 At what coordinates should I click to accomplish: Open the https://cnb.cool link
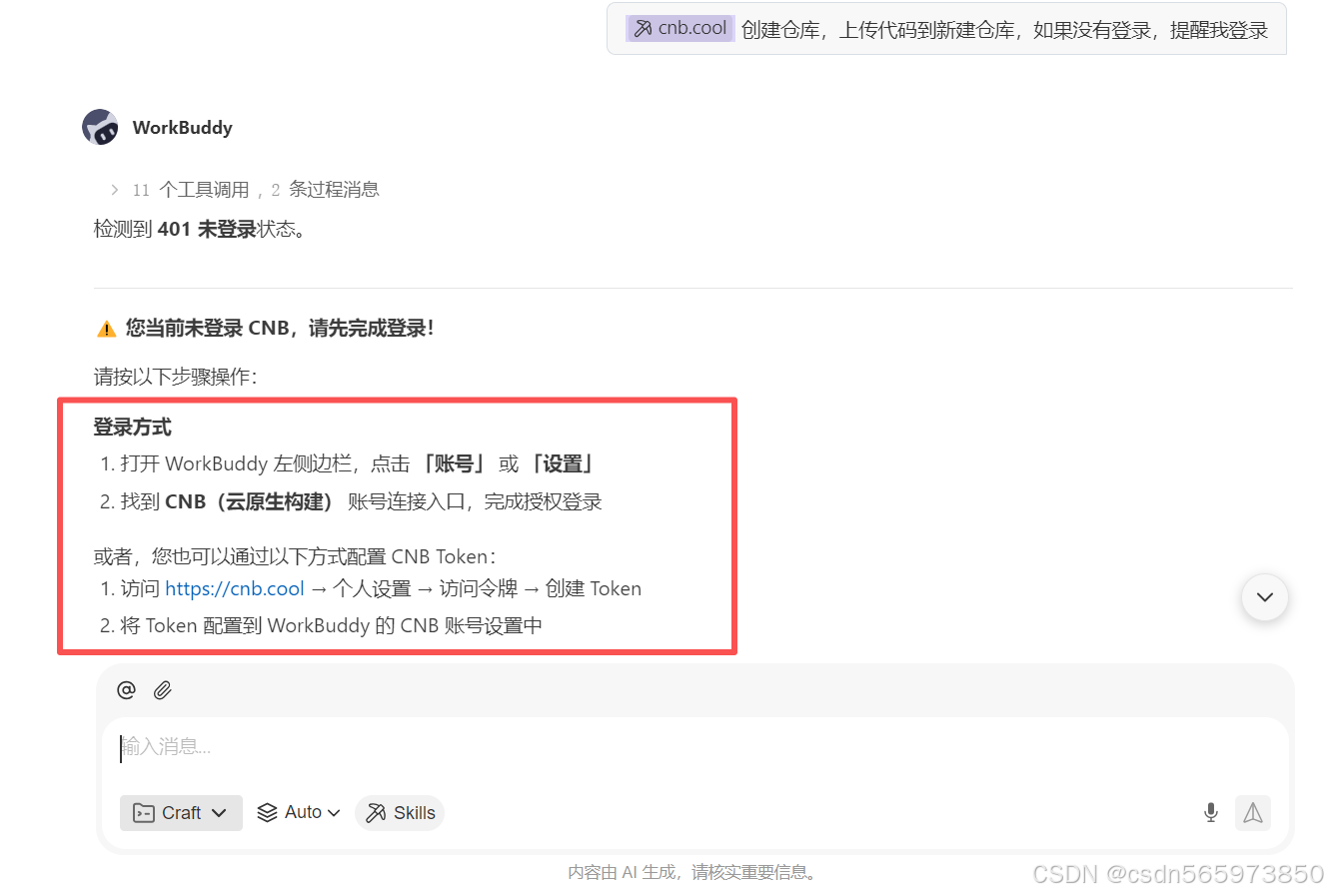tap(235, 588)
